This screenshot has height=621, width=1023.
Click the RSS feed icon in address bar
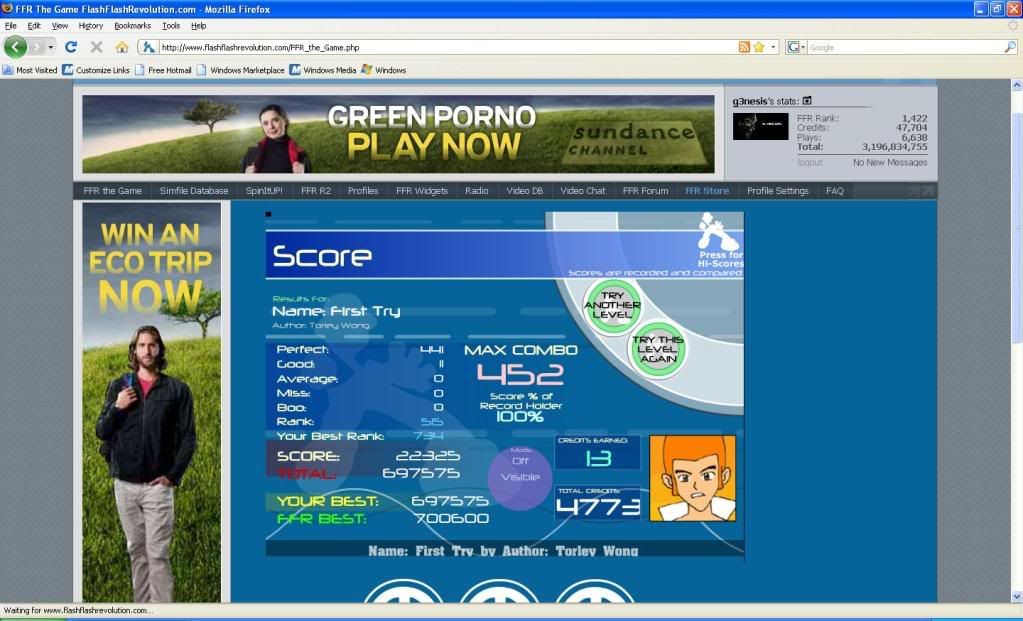(x=744, y=47)
